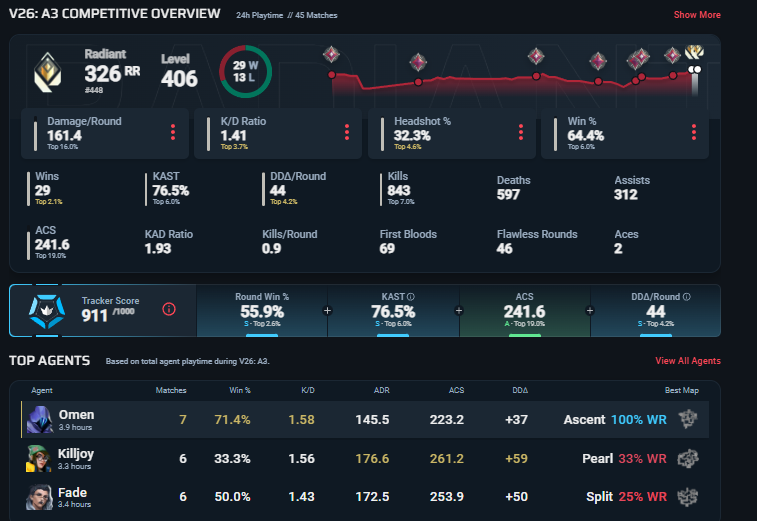Click the Round Win % 55.9% segment

point(262,310)
